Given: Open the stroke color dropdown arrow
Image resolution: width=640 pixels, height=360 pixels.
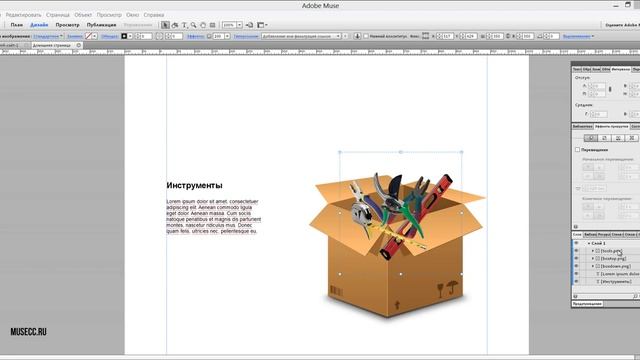Looking at the screenshot, I should coord(130,36).
